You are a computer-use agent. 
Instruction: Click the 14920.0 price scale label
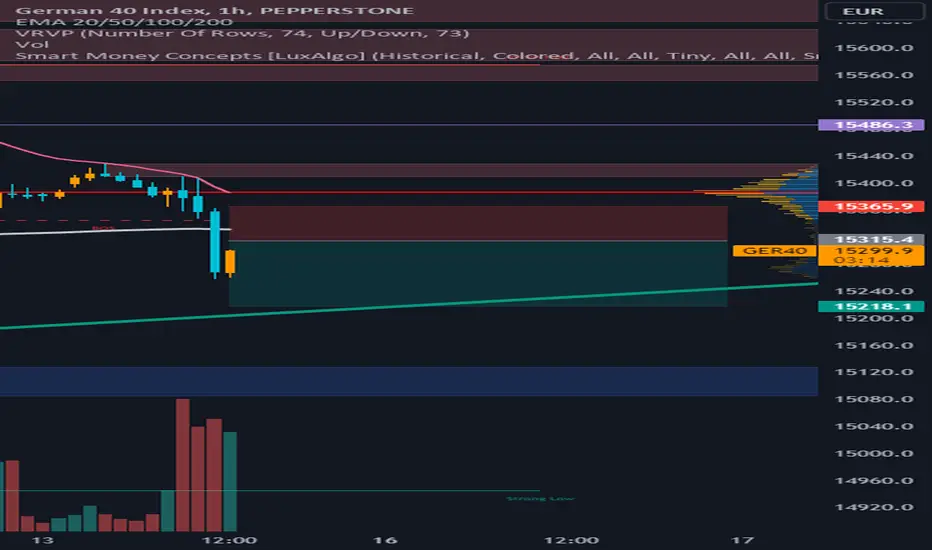click(874, 507)
